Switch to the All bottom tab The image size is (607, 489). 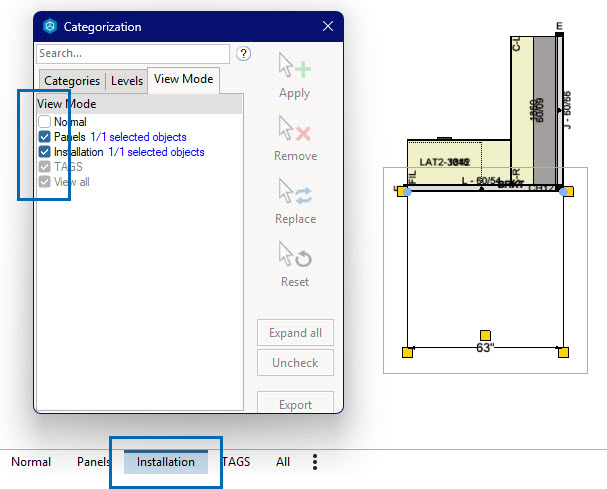[x=283, y=462]
